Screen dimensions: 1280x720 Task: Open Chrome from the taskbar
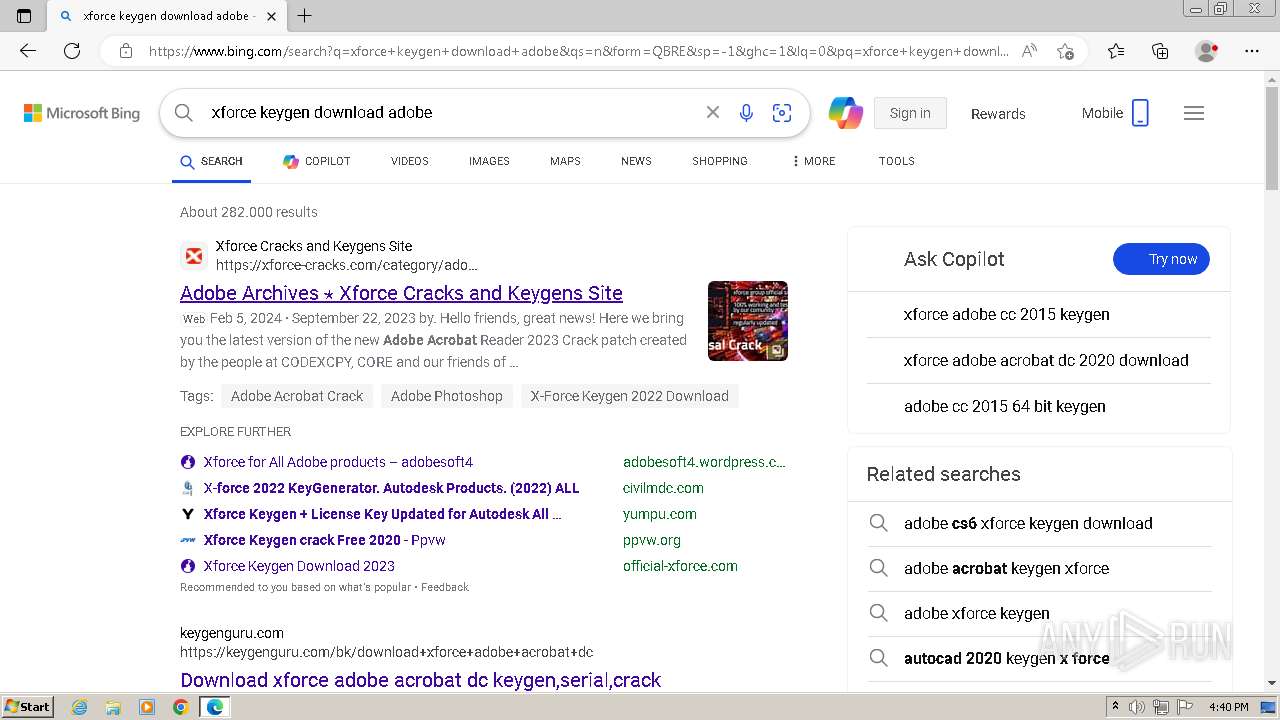point(180,707)
